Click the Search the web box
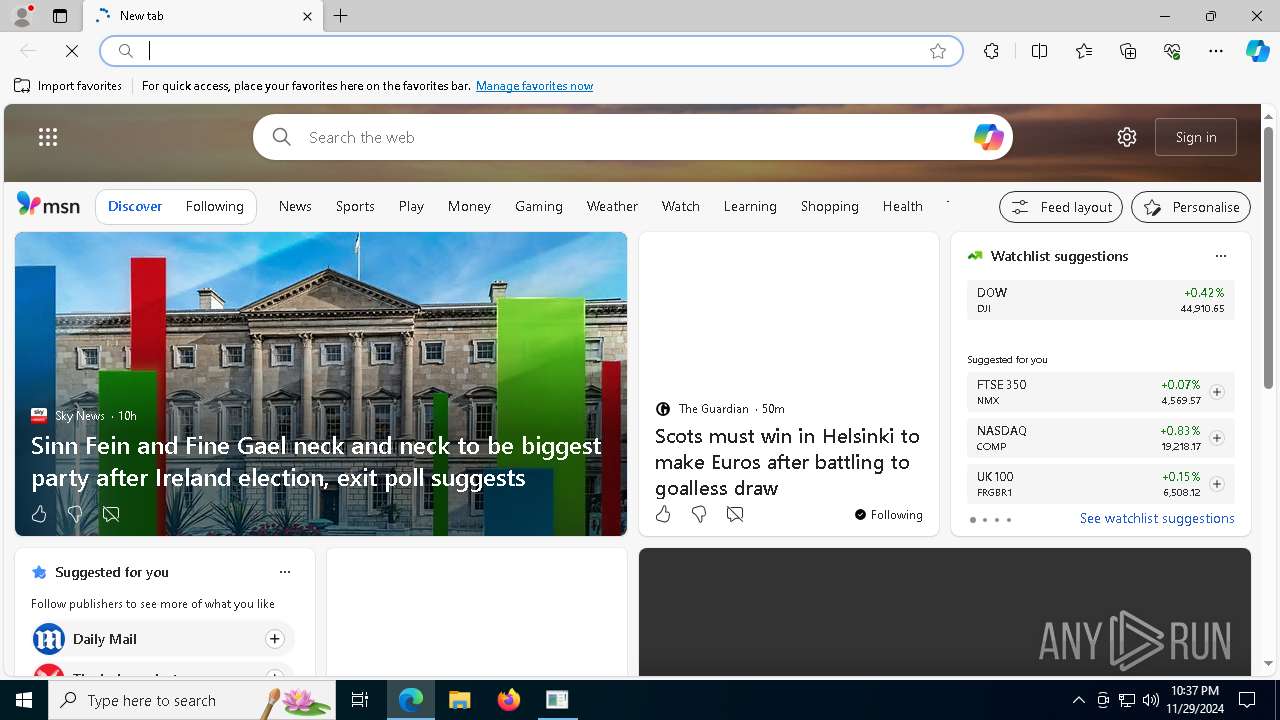 click(x=632, y=137)
